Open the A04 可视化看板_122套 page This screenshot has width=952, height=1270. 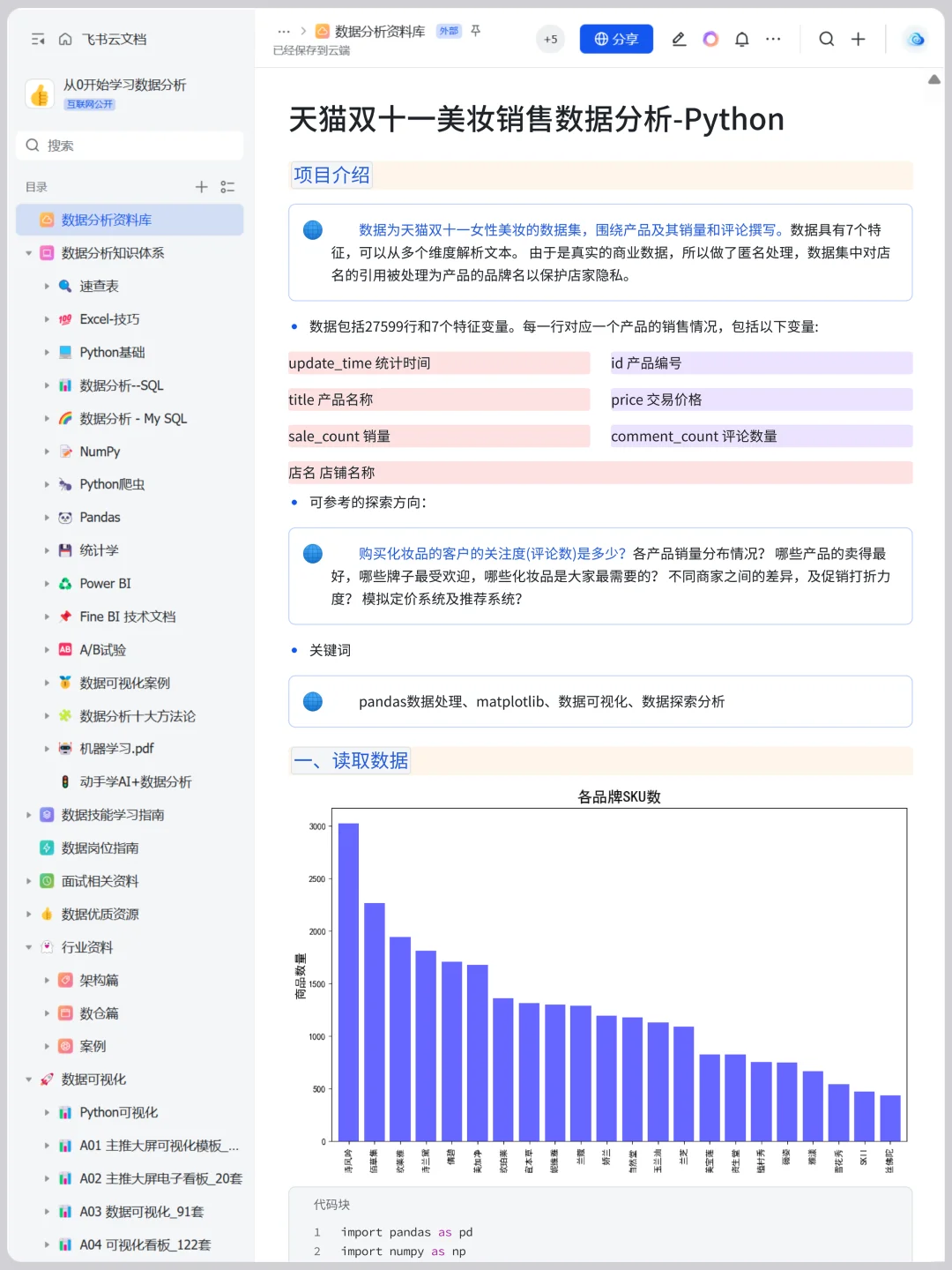tap(145, 1245)
